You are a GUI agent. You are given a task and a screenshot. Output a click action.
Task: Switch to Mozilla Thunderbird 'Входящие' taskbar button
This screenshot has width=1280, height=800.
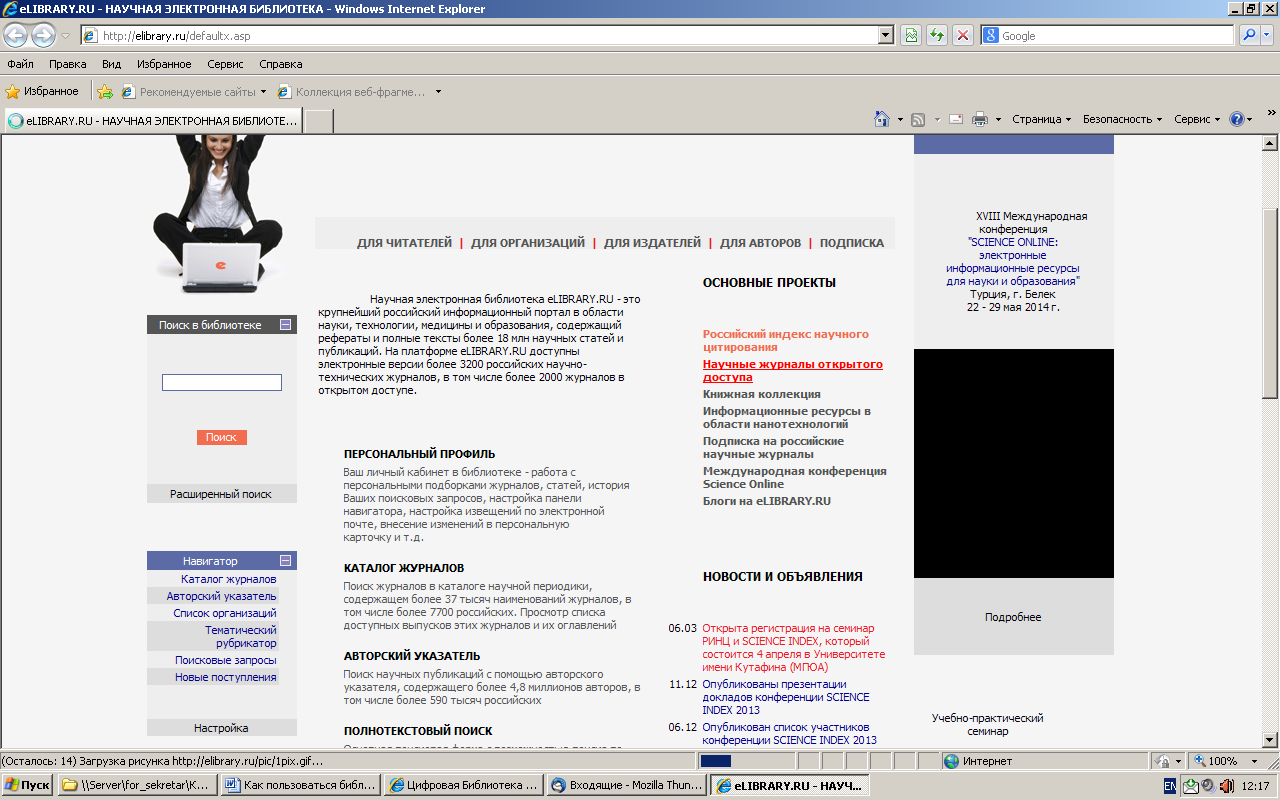tap(627, 786)
